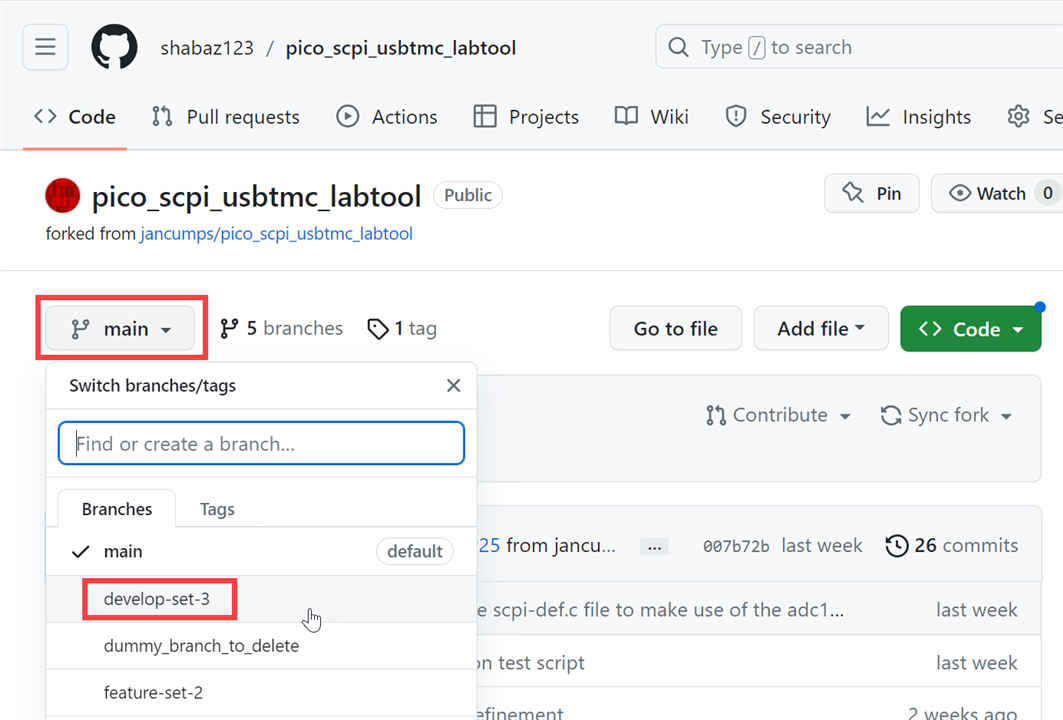1063x720 pixels.
Task: Open upstream jancumps/pico_scpi_usbtmc_labtool link
Action: (x=277, y=234)
